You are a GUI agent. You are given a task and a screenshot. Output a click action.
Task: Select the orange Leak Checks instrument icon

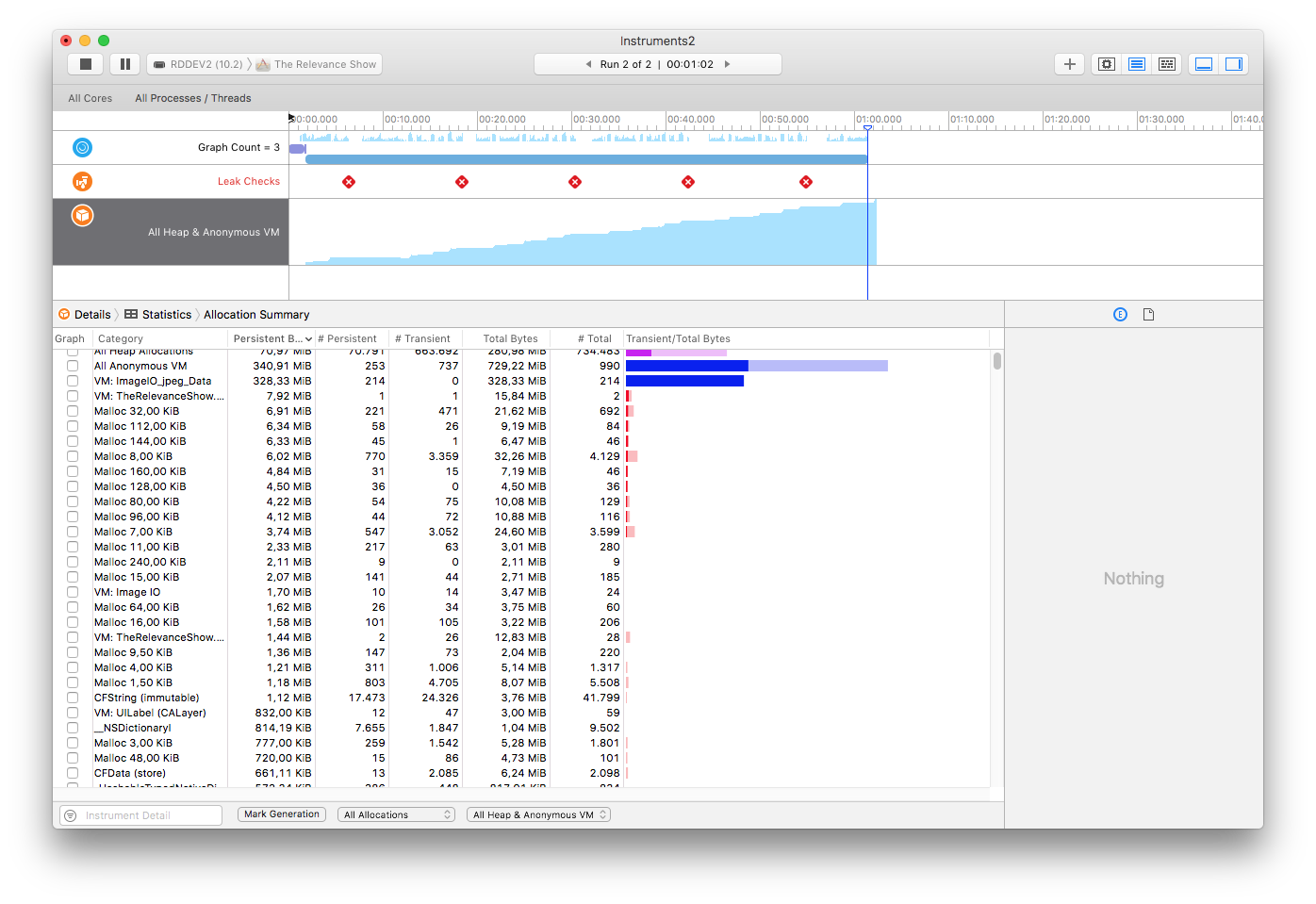(x=83, y=181)
